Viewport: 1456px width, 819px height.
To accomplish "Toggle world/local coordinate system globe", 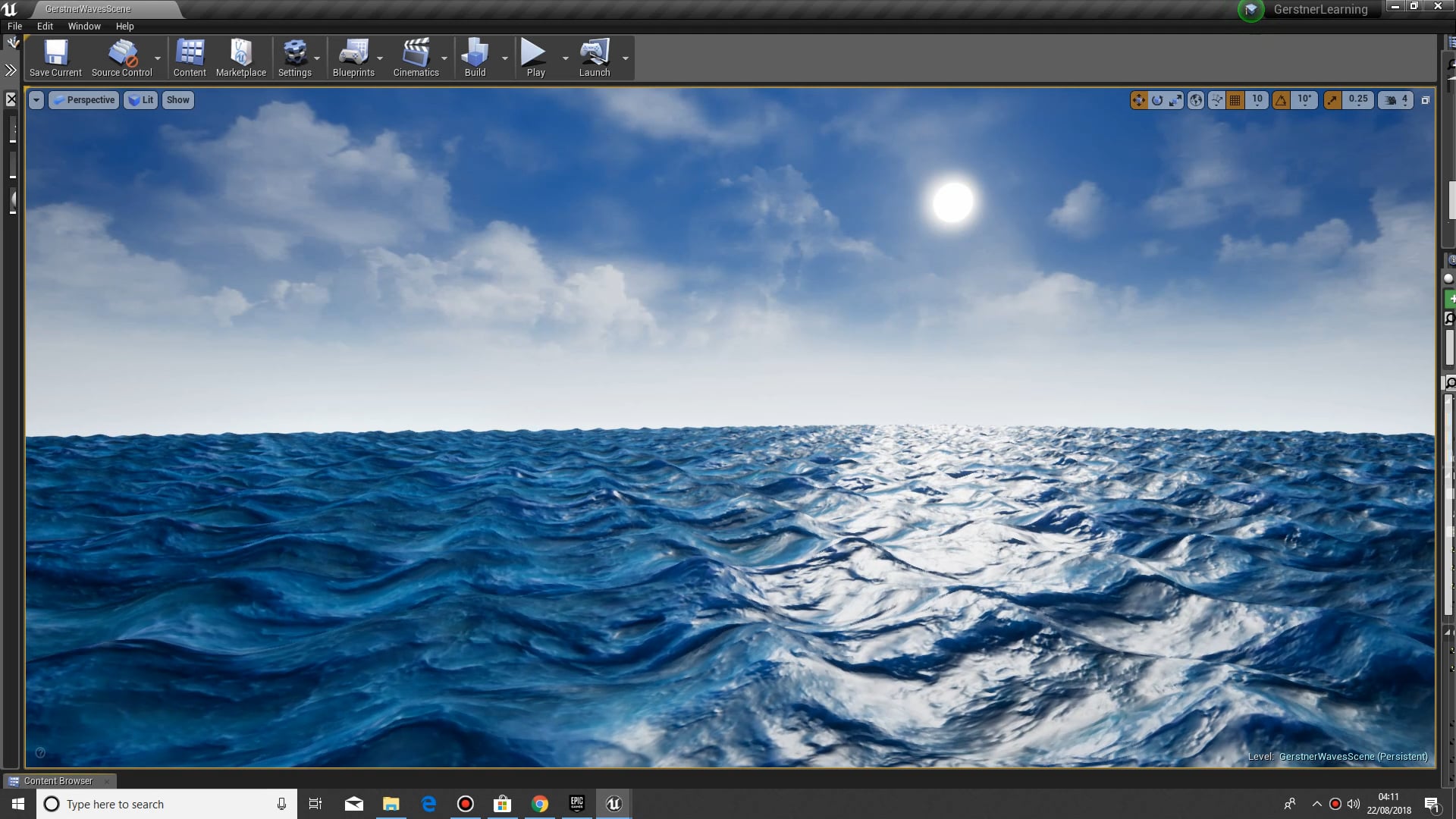I will [x=1196, y=100].
